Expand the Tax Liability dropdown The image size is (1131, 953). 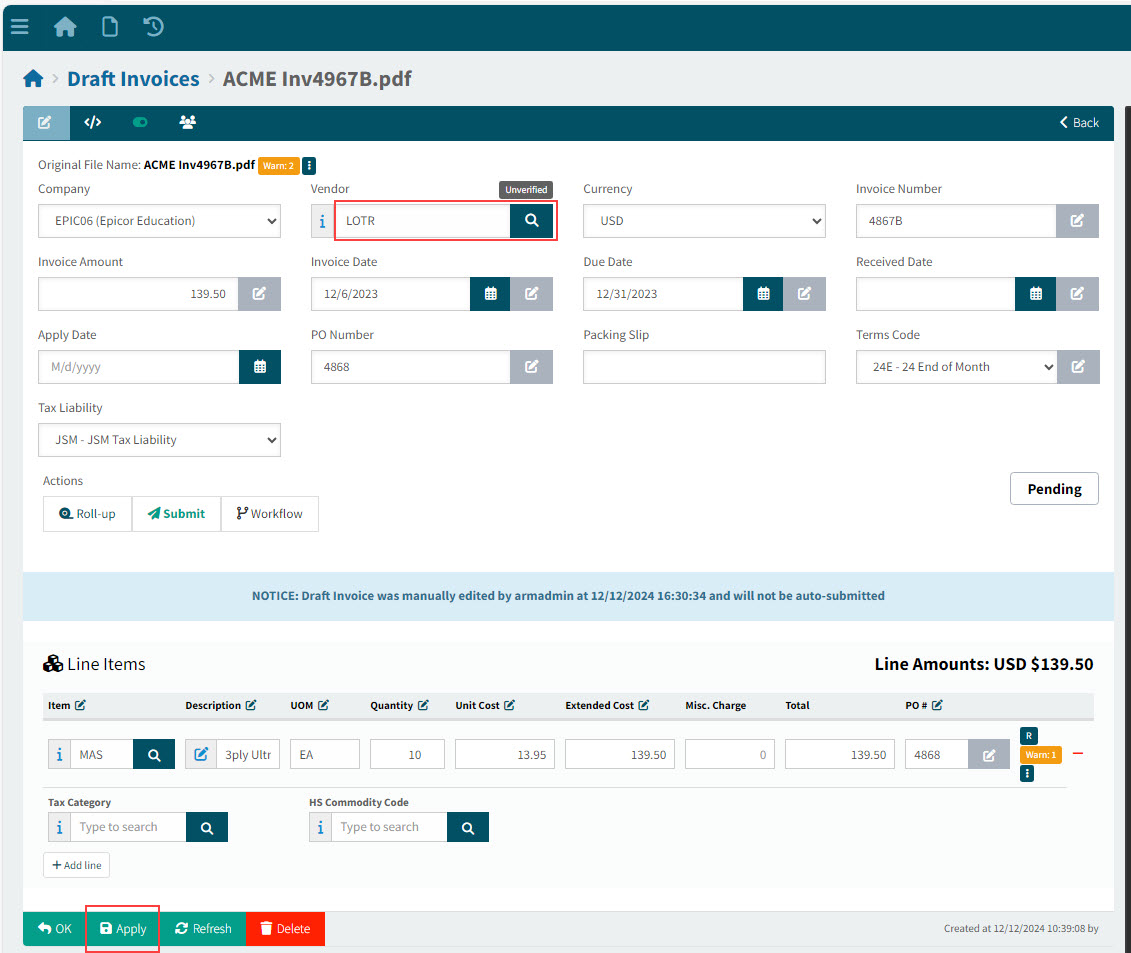159,440
